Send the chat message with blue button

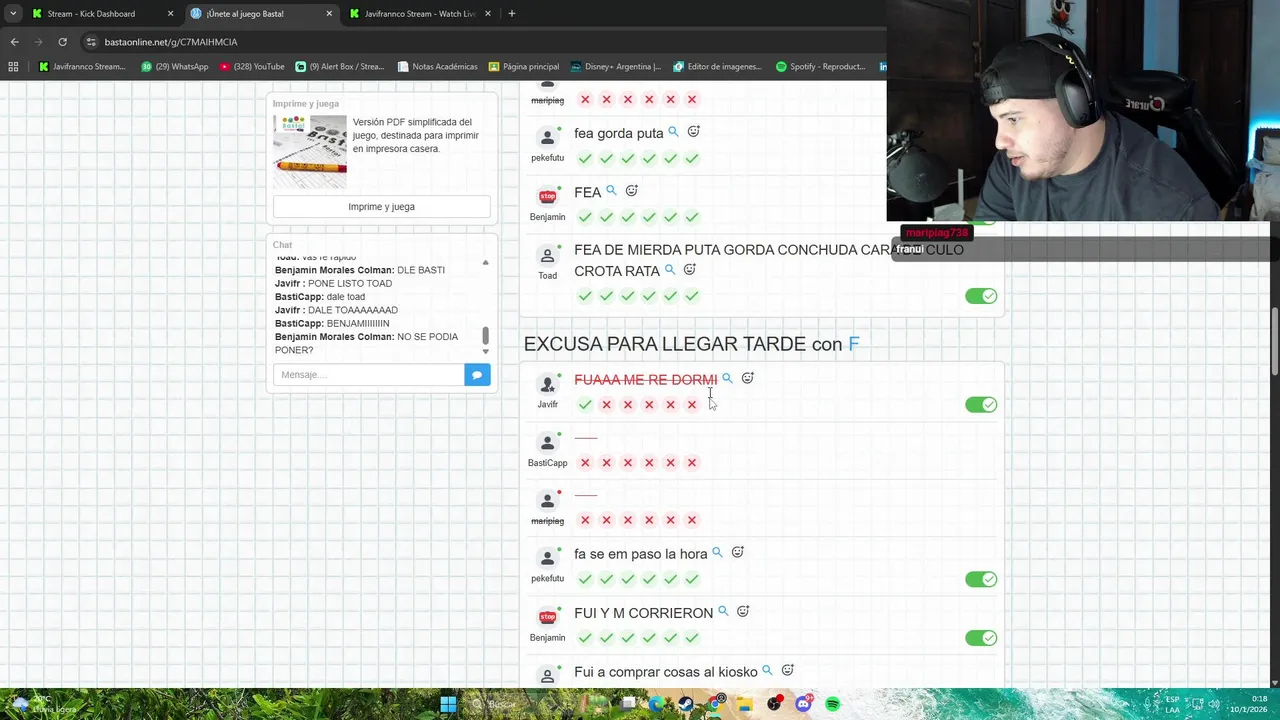(477, 375)
